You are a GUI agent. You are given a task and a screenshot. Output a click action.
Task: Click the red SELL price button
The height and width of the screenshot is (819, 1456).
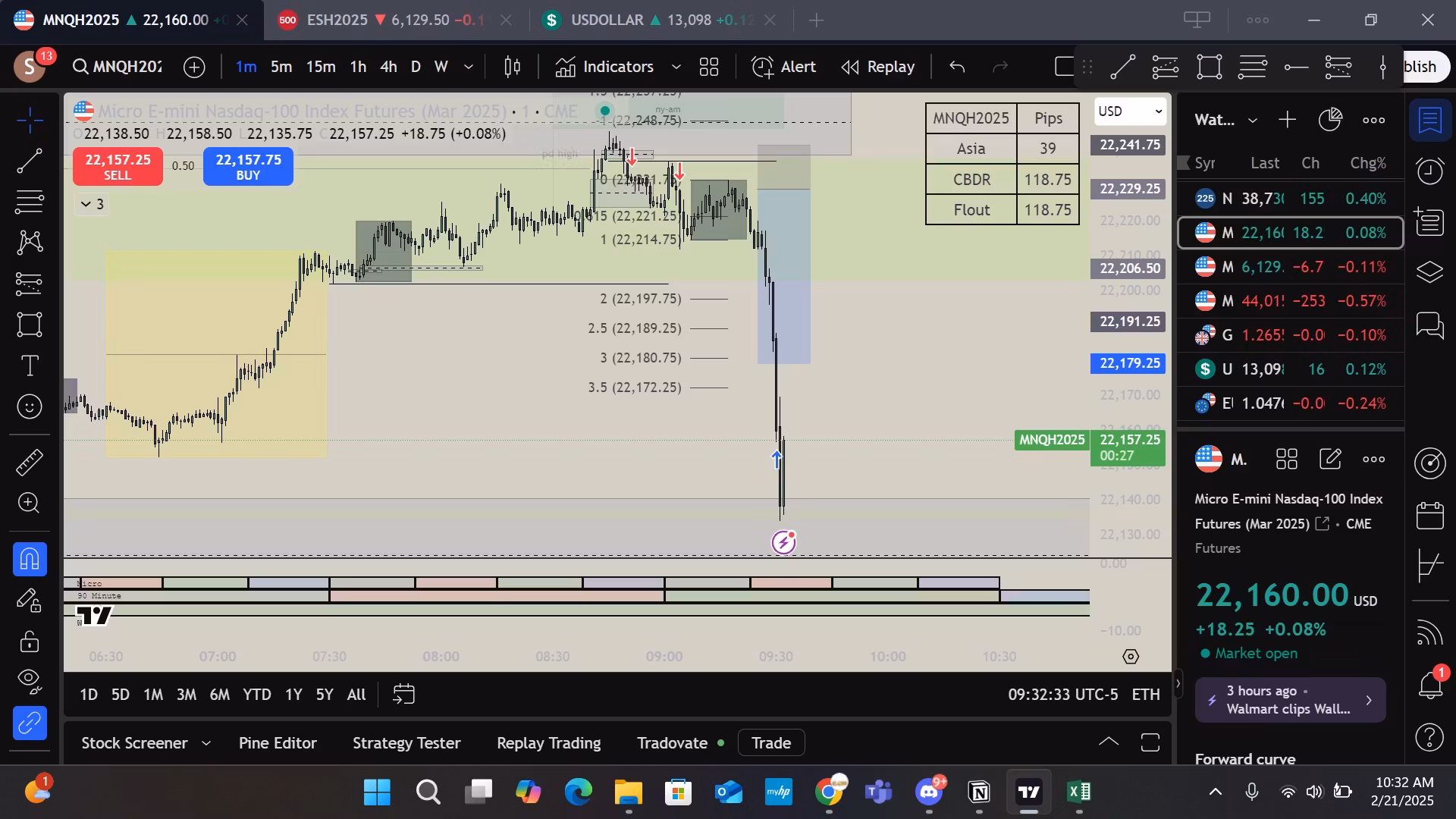[x=118, y=167]
